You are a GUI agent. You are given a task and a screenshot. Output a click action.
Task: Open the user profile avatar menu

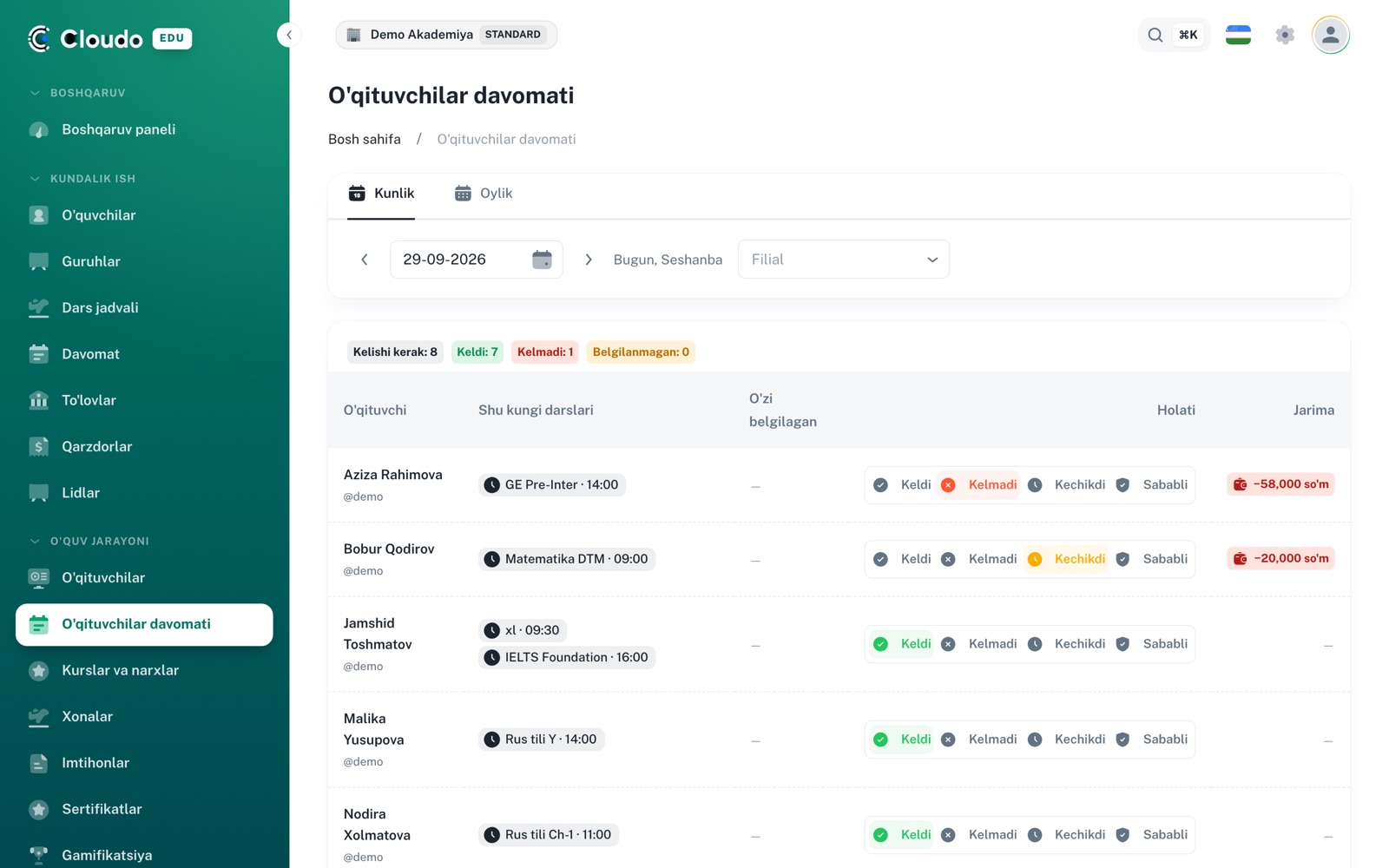(x=1330, y=35)
